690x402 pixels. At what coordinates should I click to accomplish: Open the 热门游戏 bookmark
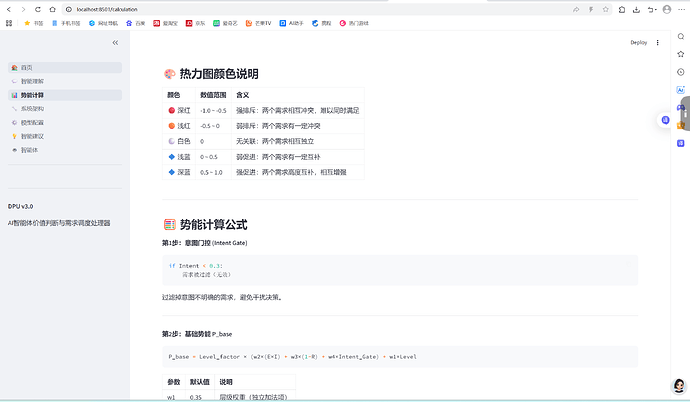pos(354,23)
